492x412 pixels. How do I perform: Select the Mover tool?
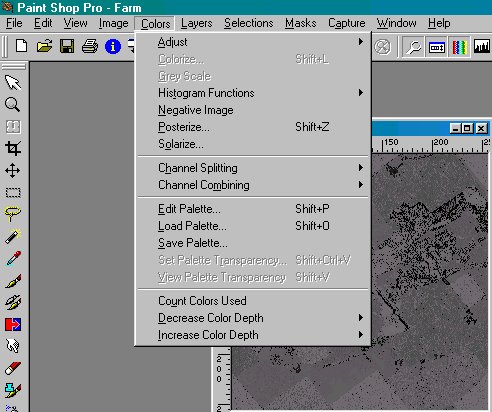[13, 171]
